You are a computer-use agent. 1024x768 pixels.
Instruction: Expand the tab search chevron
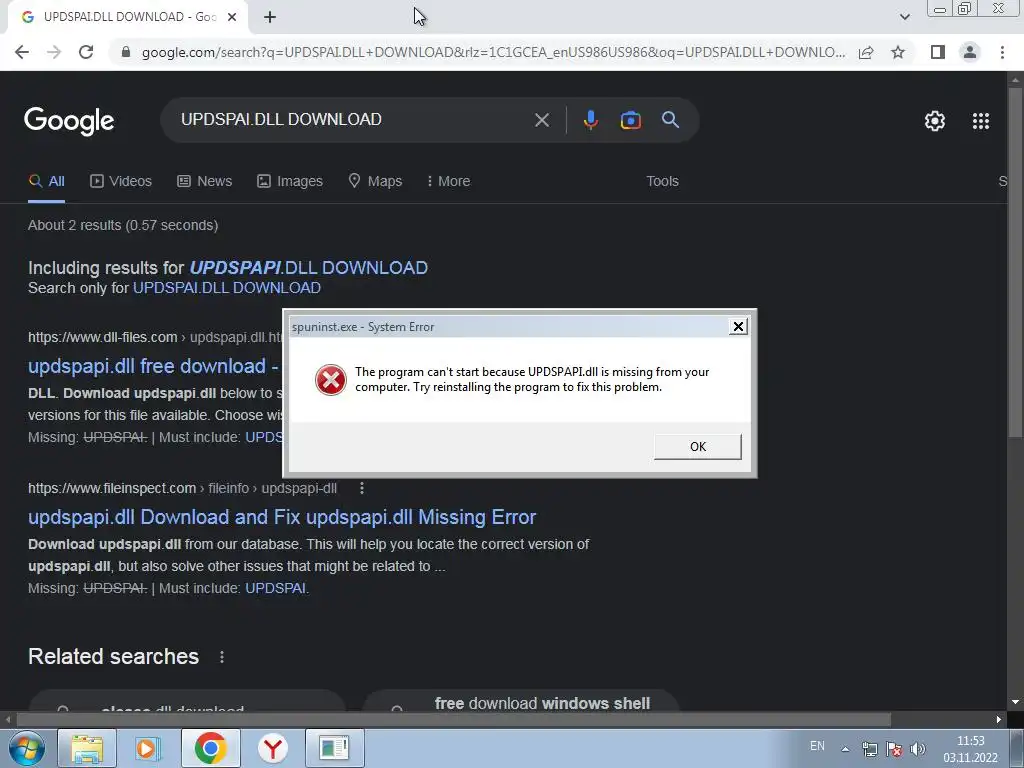point(904,17)
